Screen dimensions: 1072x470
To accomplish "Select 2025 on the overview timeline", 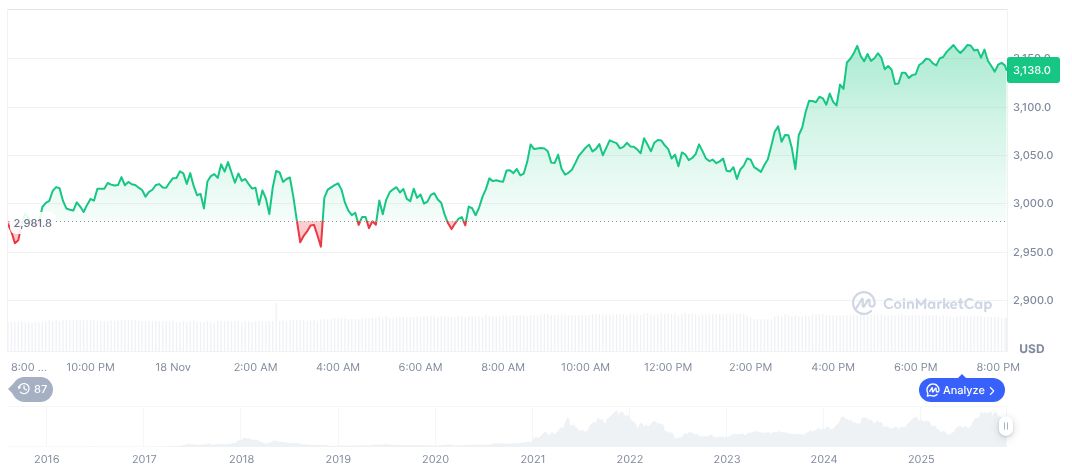I will (x=920, y=459).
